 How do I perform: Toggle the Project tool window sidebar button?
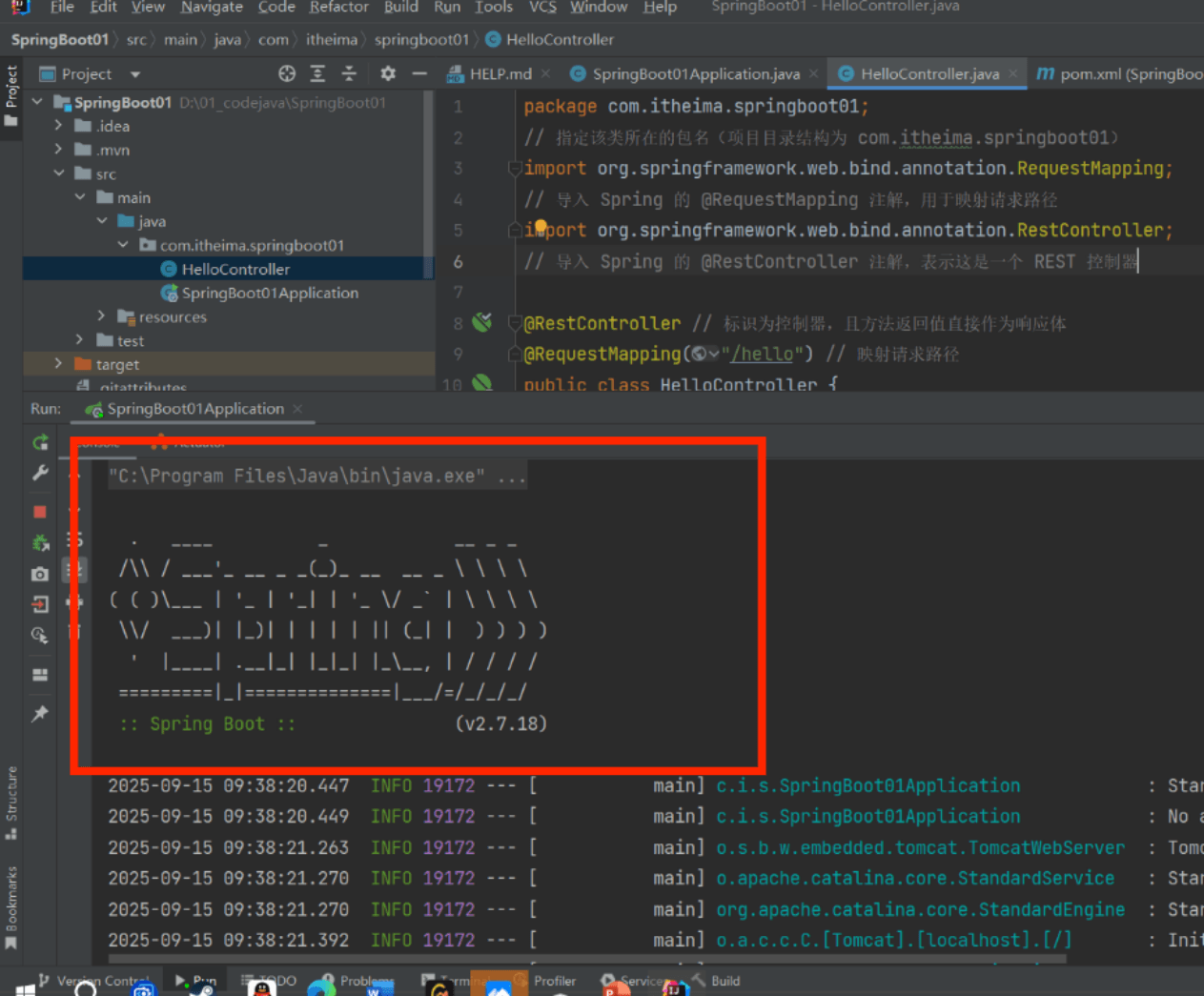click(11, 95)
